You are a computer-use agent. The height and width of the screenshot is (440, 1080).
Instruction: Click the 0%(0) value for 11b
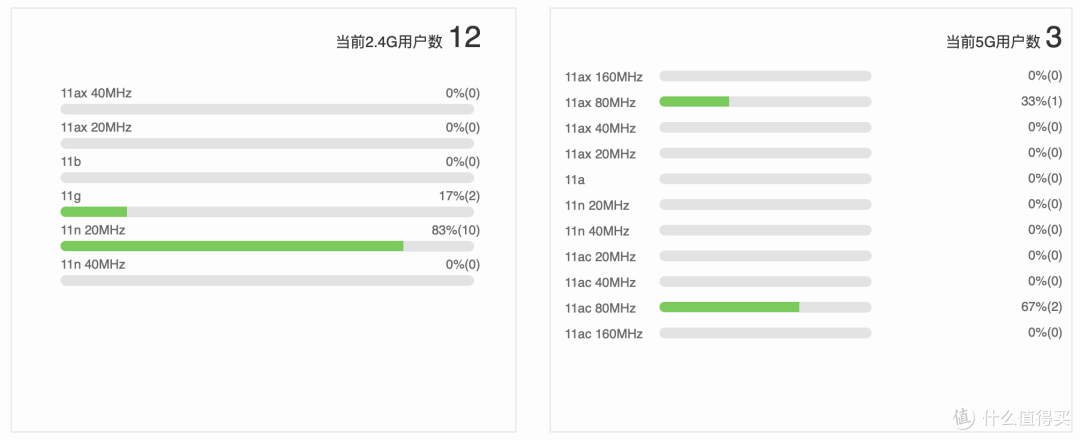(x=462, y=162)
